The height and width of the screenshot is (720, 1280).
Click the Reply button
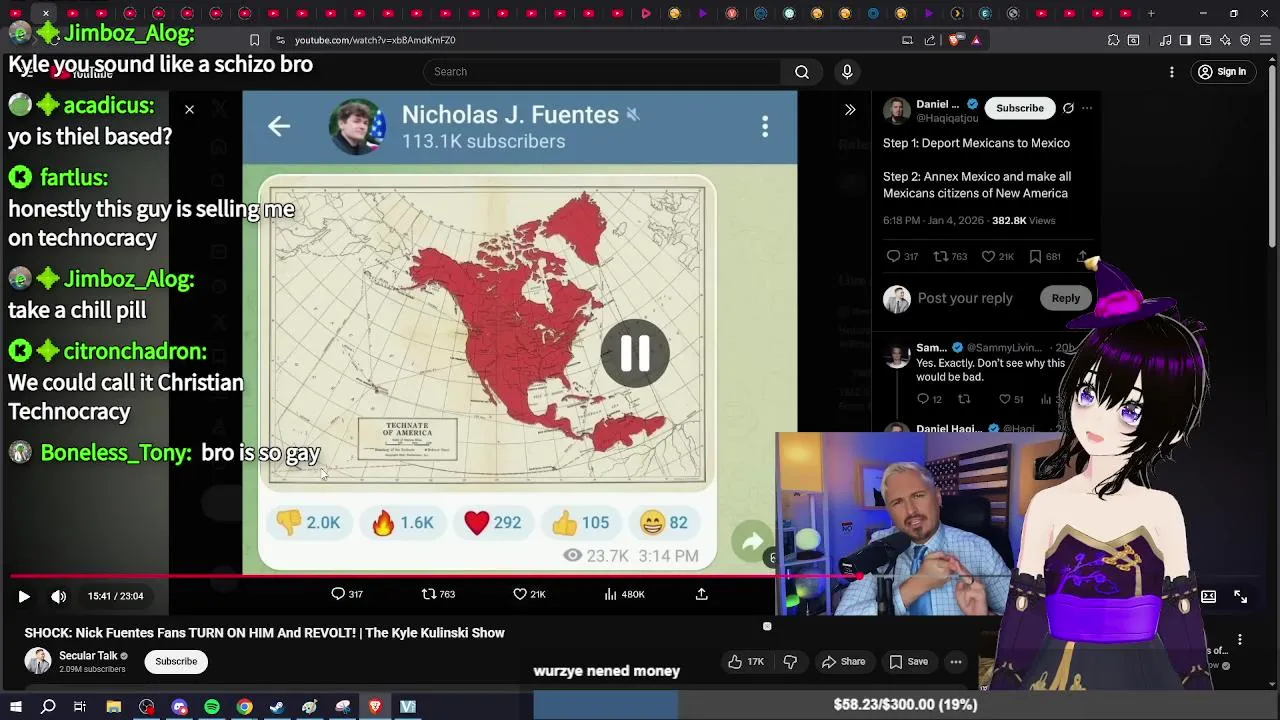pos(1066,298)
